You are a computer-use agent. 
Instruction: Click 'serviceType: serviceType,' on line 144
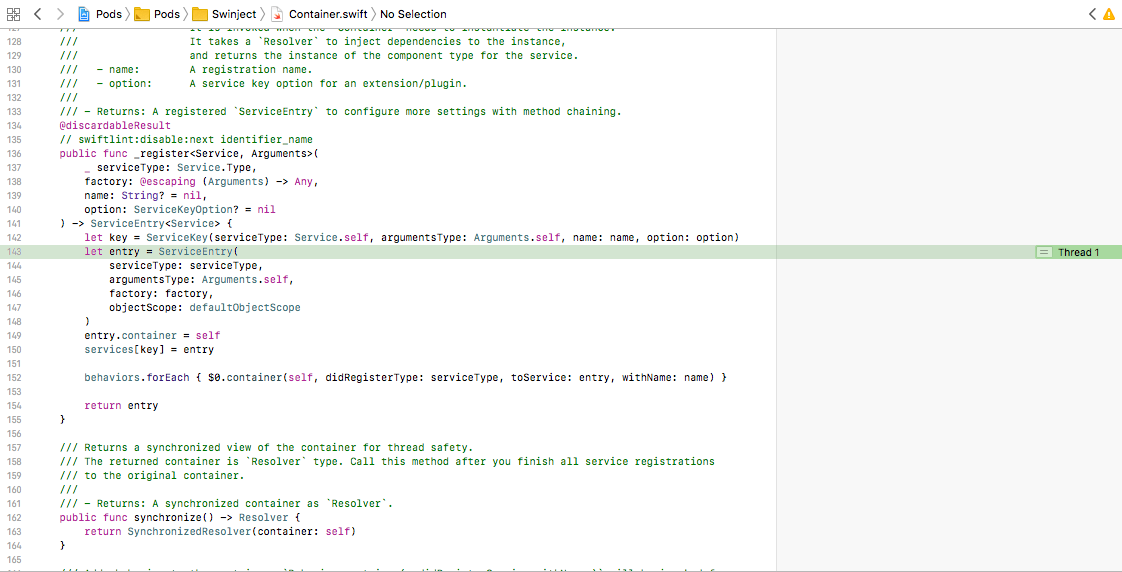[x=186, y=266]
